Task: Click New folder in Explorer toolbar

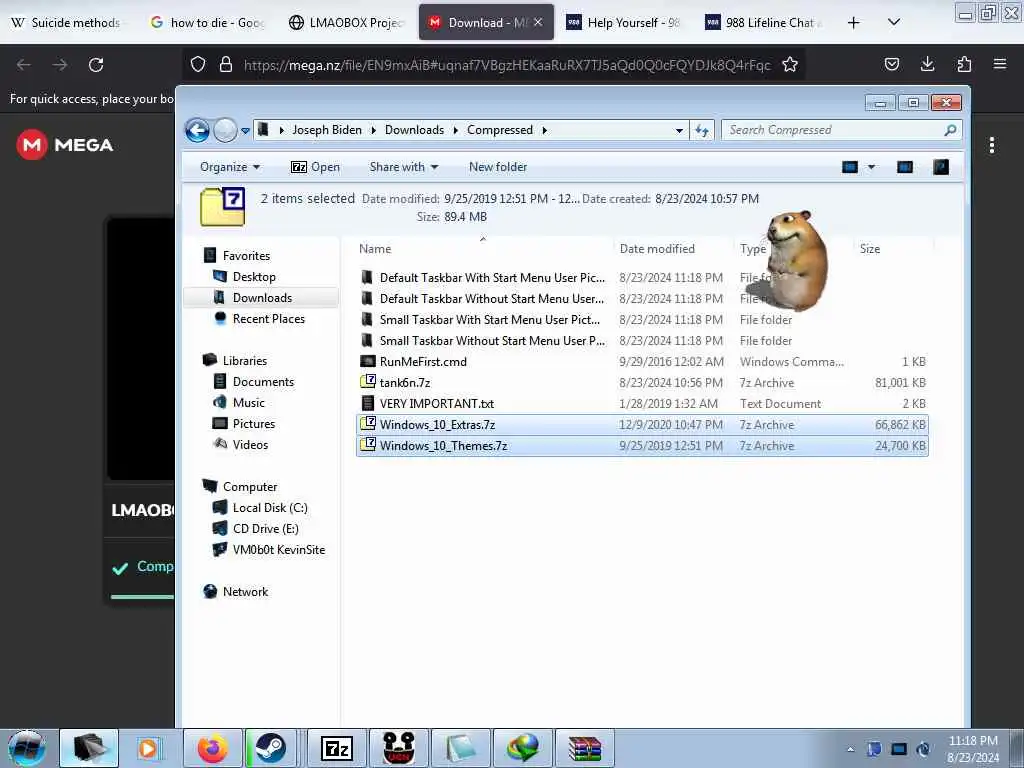Action: [x=498, y=167]
